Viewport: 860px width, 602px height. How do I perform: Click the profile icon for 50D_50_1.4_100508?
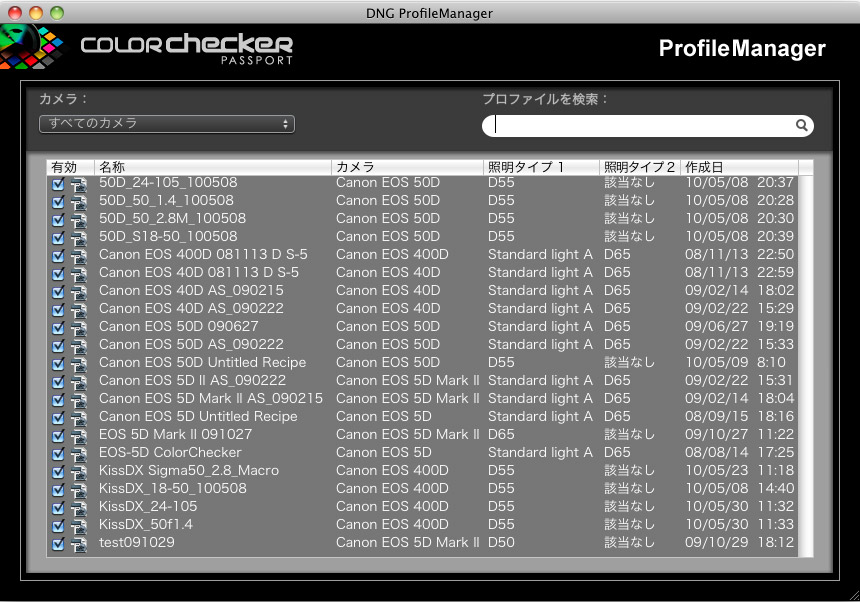79,202
